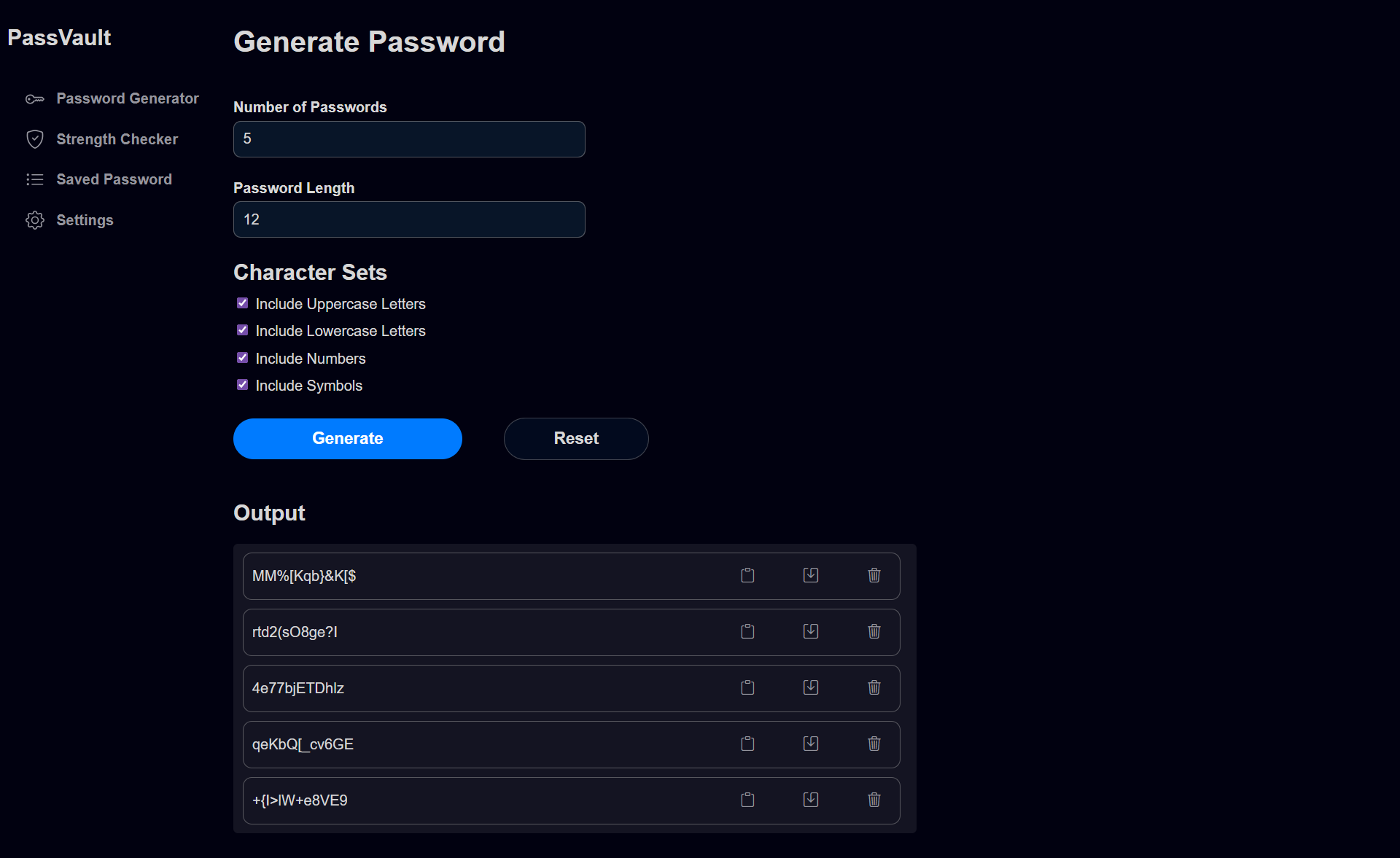Click the Number of Passwords field
The width and height of the screenshot is (1400, 858).
408,139
